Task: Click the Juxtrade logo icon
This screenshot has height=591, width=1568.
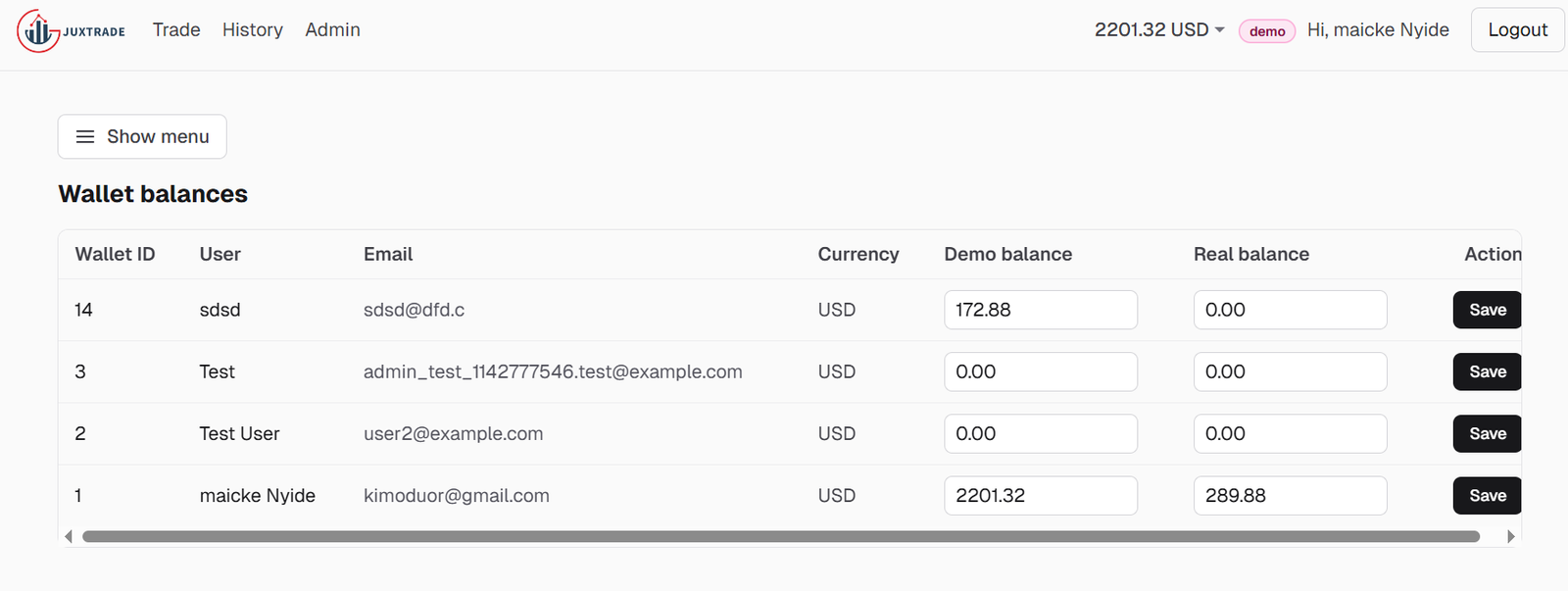Action: [39, 31]
